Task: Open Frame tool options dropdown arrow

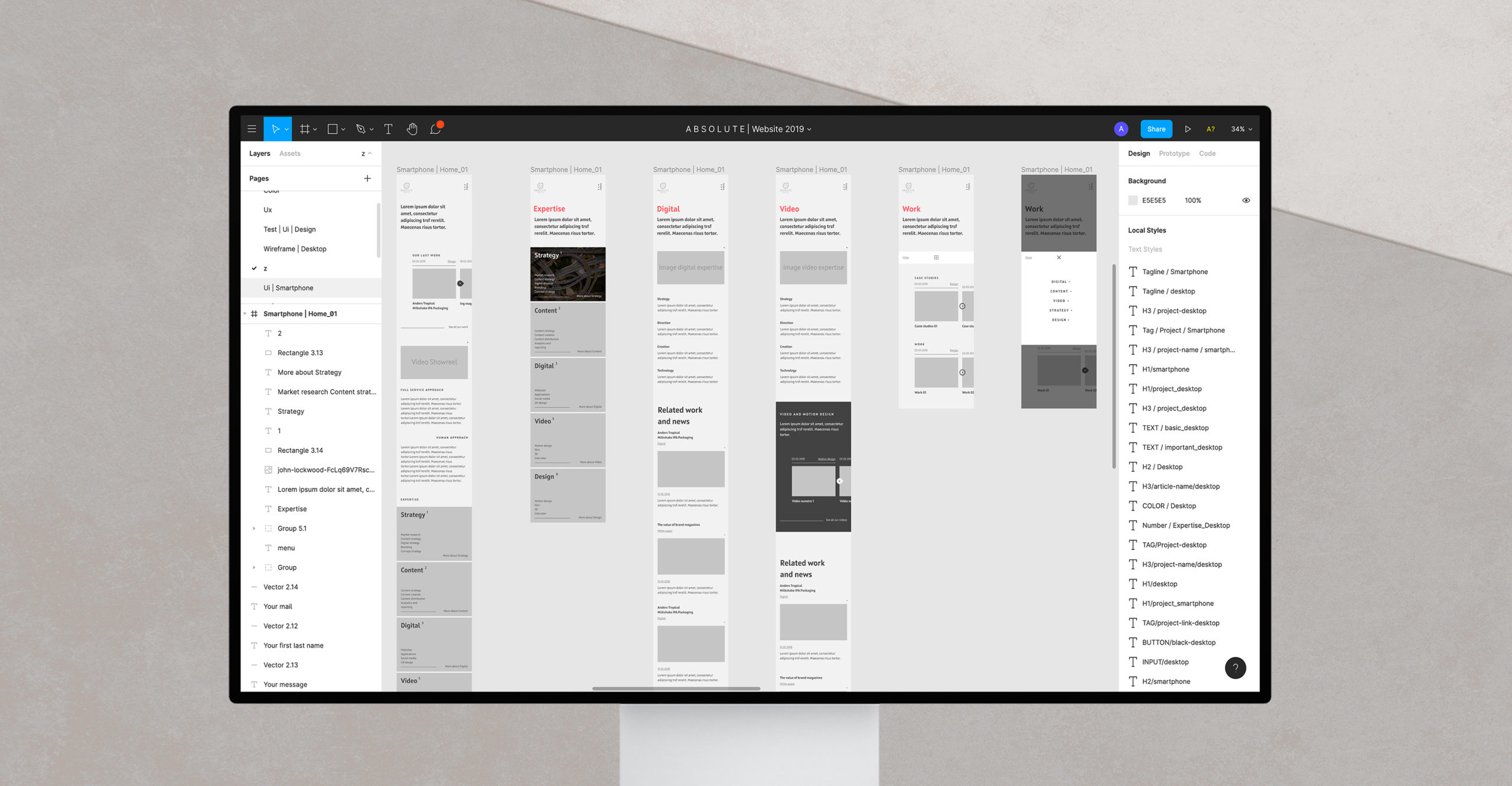Action: tap(315, 129)
